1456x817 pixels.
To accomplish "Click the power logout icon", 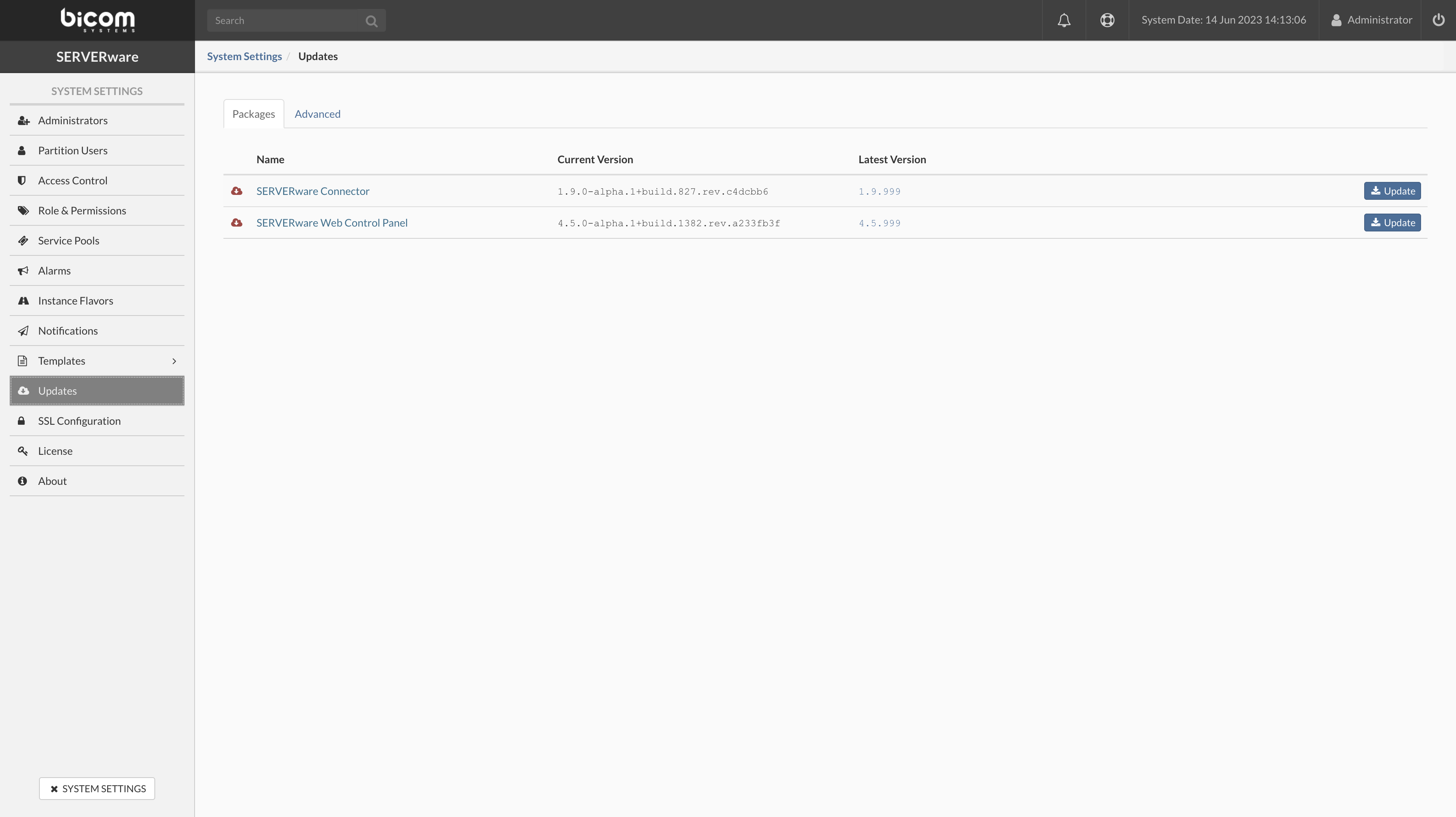I will (1438, 20).
